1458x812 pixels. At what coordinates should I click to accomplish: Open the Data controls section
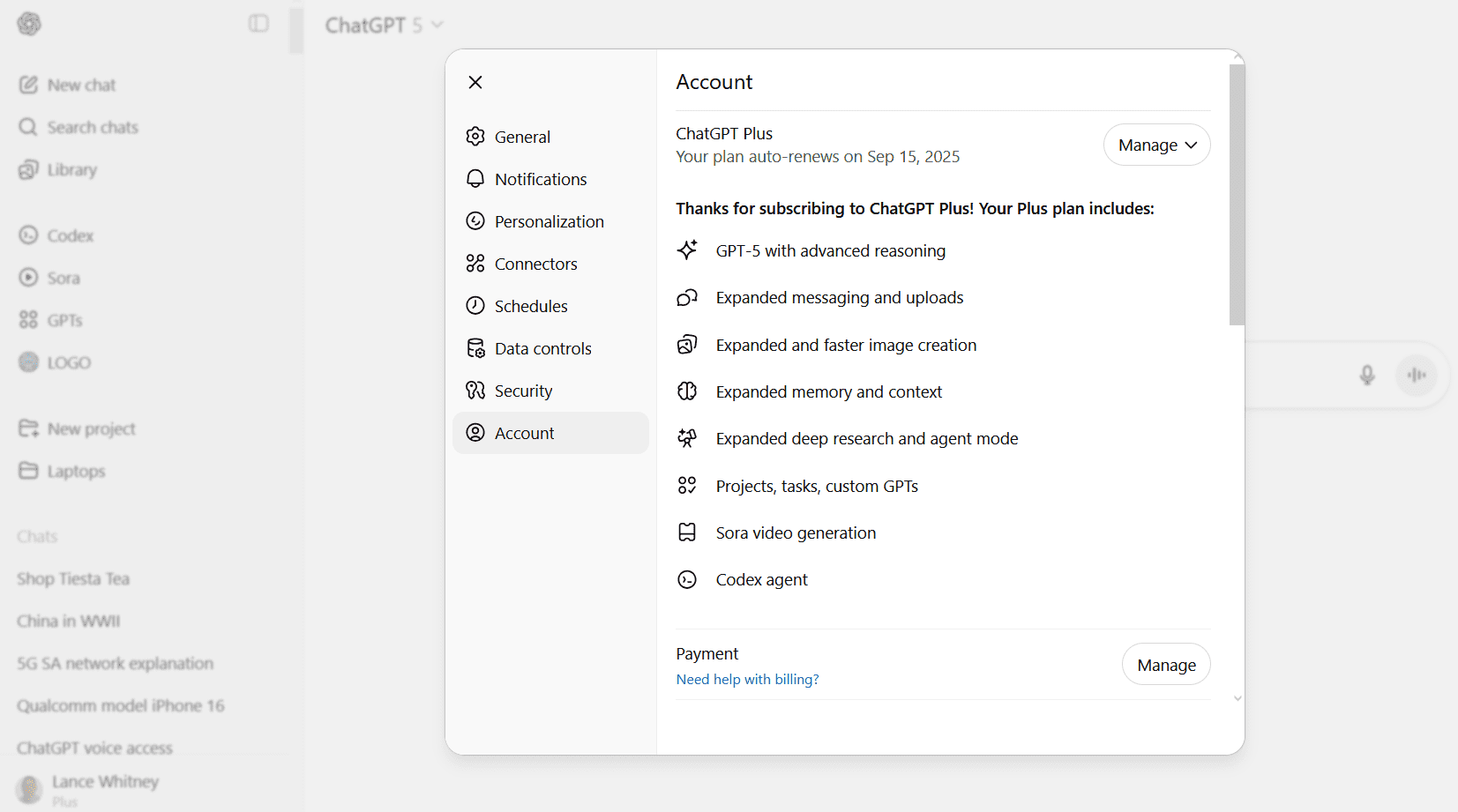pos(542,348)
